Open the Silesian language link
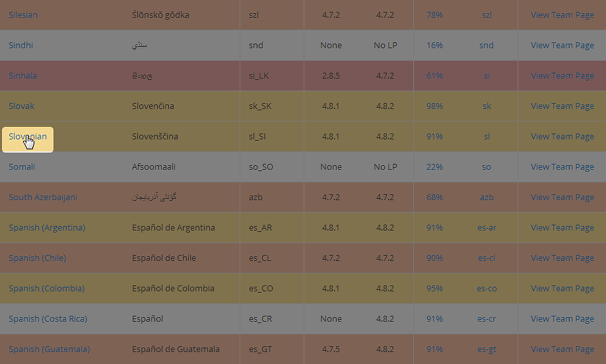The width and height of the screenshot is (606, 364). tap(23, 15)
